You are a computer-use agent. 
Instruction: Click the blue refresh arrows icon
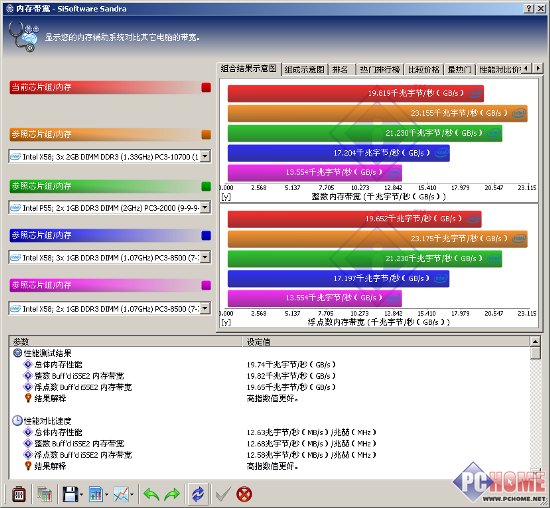pyautogui.click(x=198, y=494)
